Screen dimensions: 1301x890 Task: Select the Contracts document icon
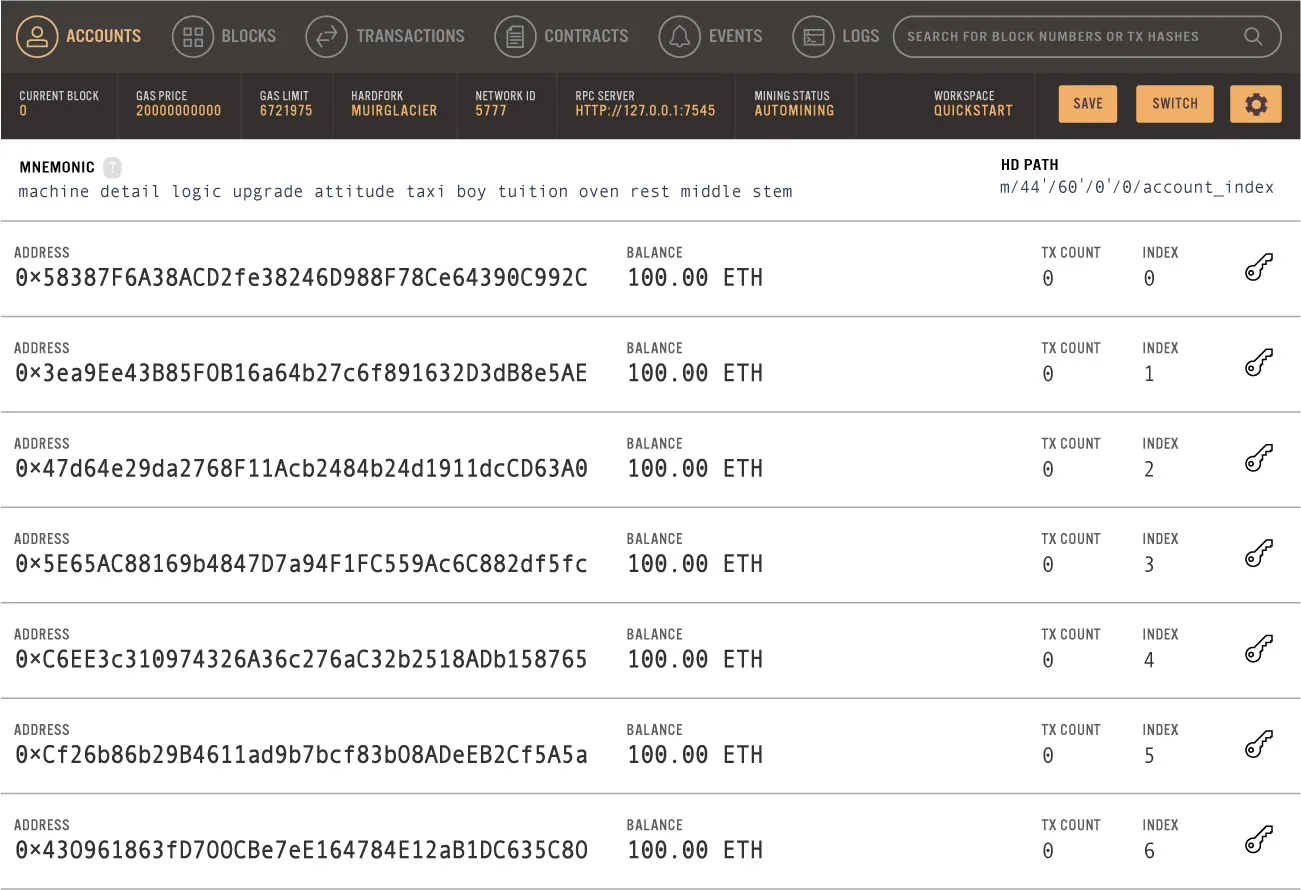(x=515, y=36)
